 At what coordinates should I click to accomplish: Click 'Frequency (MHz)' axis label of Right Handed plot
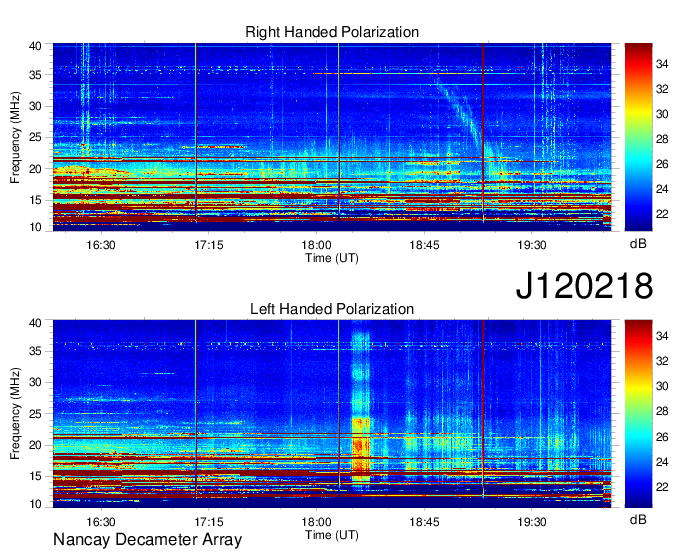[x=15, y=137]
